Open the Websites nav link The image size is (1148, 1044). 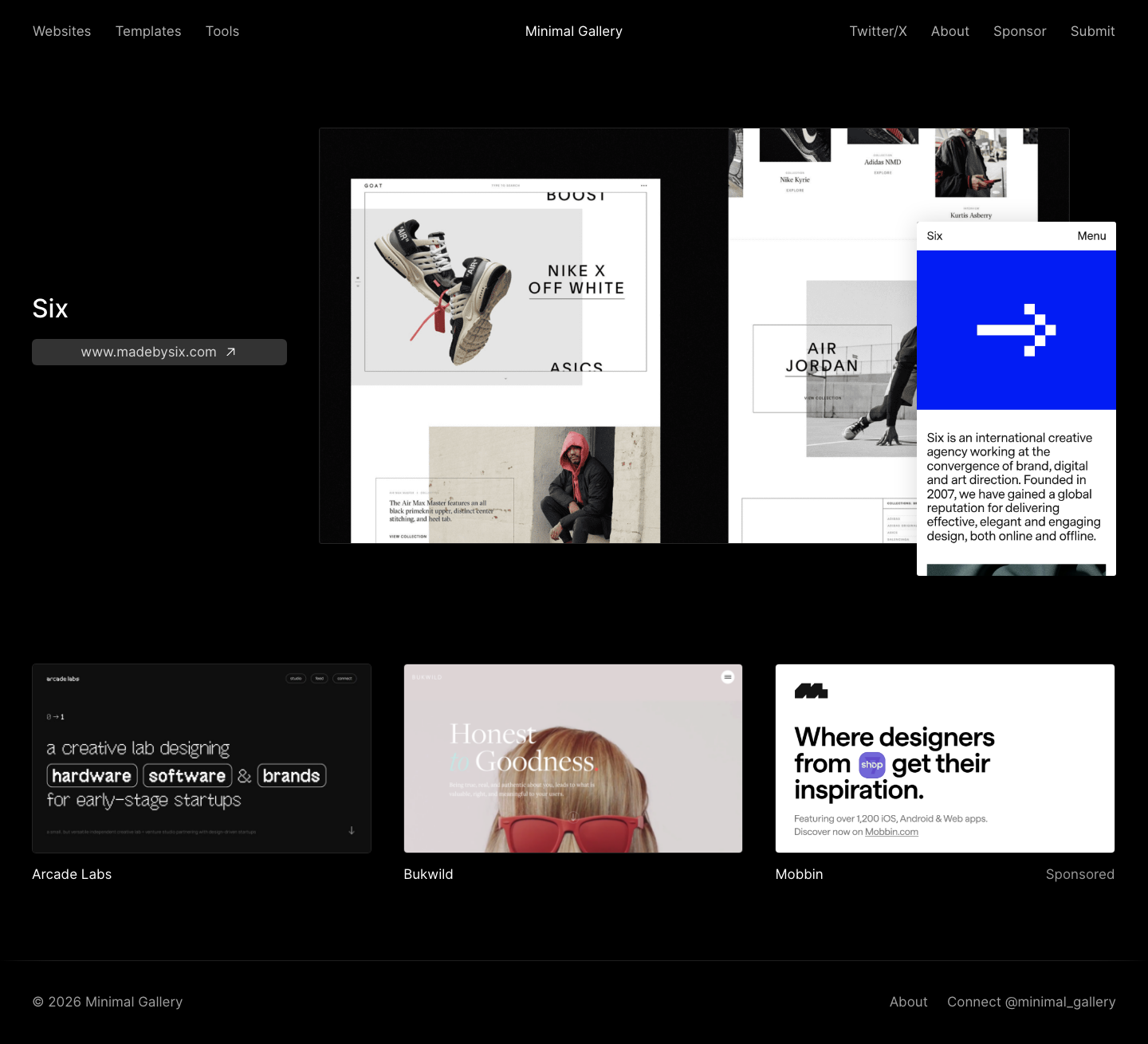(61, 31)
